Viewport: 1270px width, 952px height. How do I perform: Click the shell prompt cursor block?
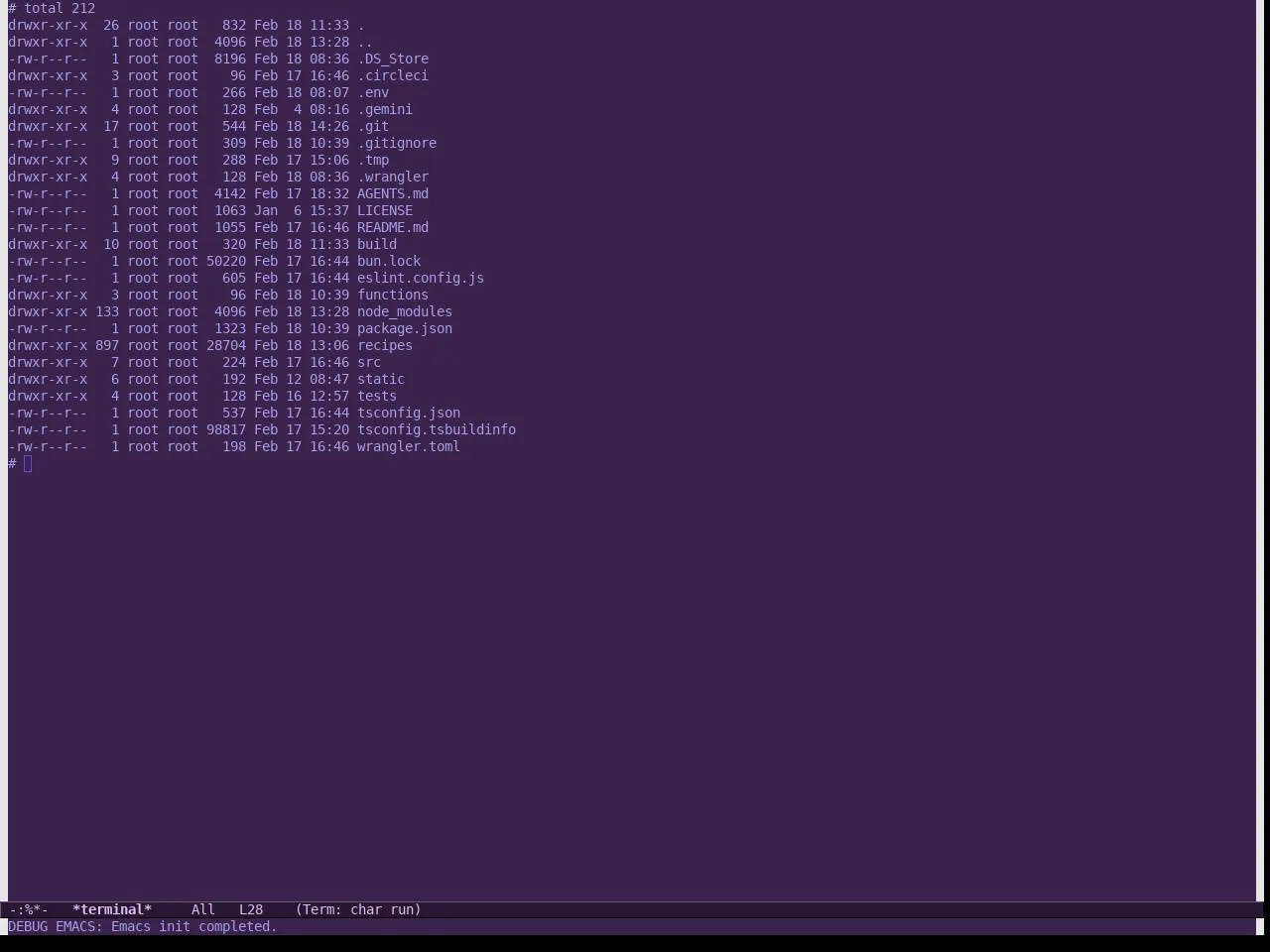click(x=28, y=463)
